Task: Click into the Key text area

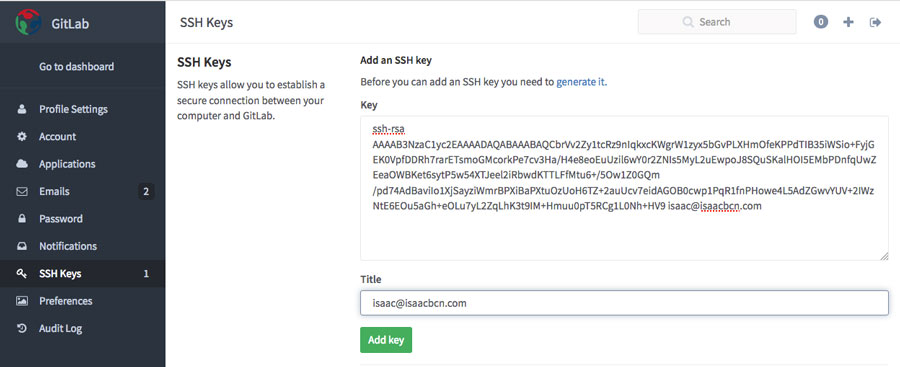Action: 624,188
